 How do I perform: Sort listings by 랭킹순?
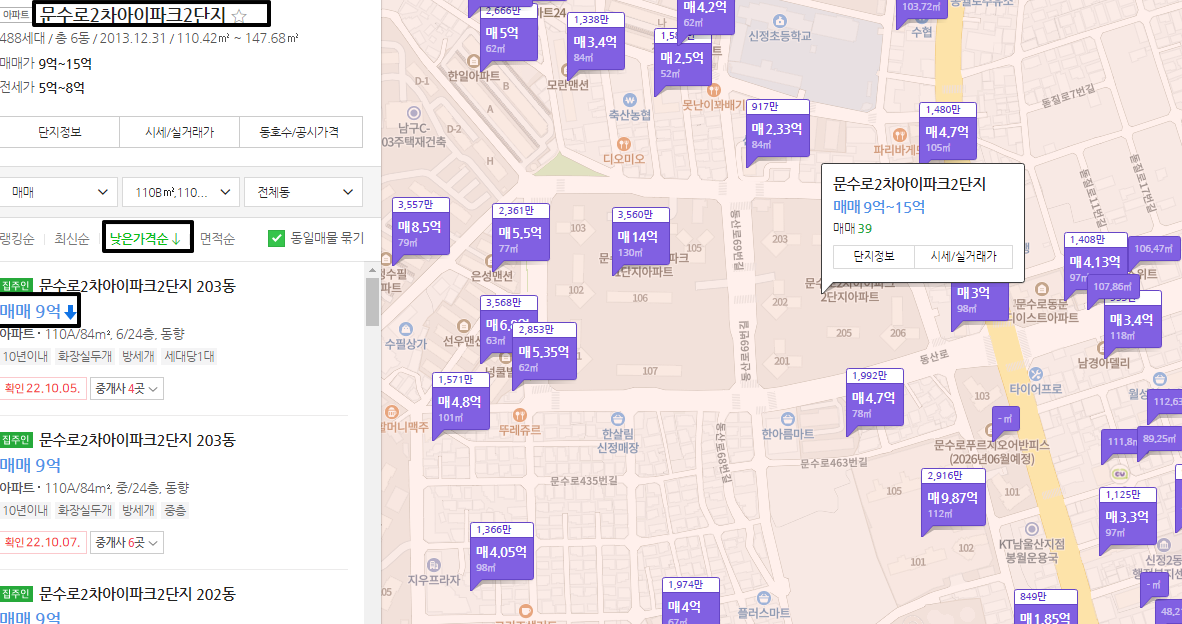pos(17,239)
